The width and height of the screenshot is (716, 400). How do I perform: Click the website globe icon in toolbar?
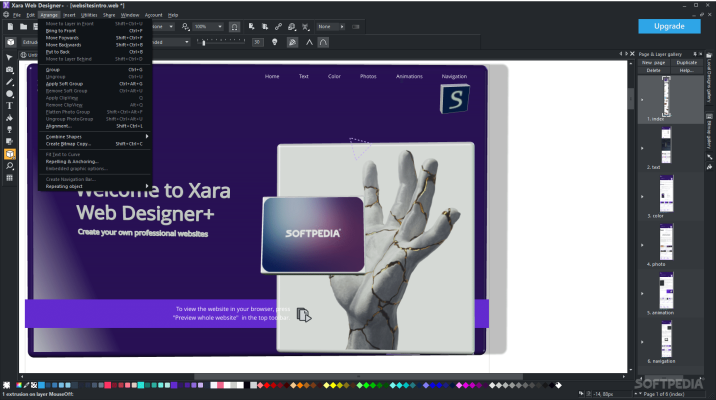click(292, 26)
